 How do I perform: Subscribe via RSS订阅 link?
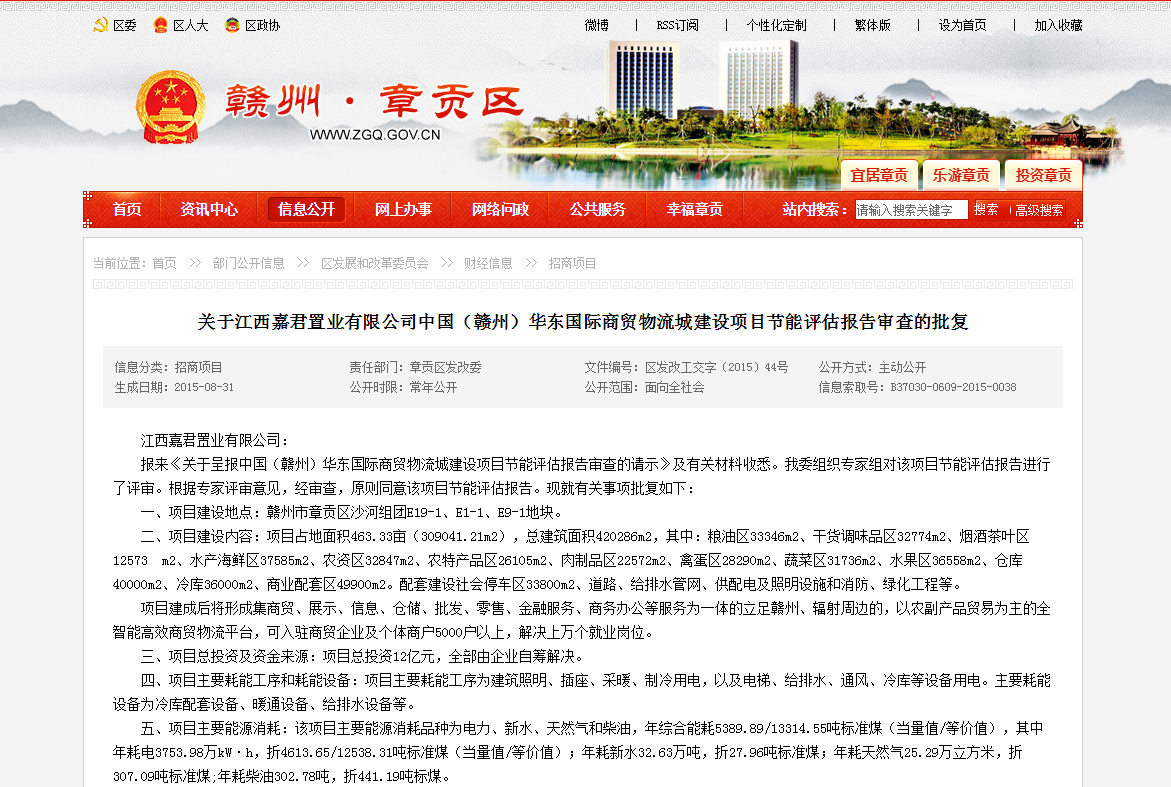[677, 25]
